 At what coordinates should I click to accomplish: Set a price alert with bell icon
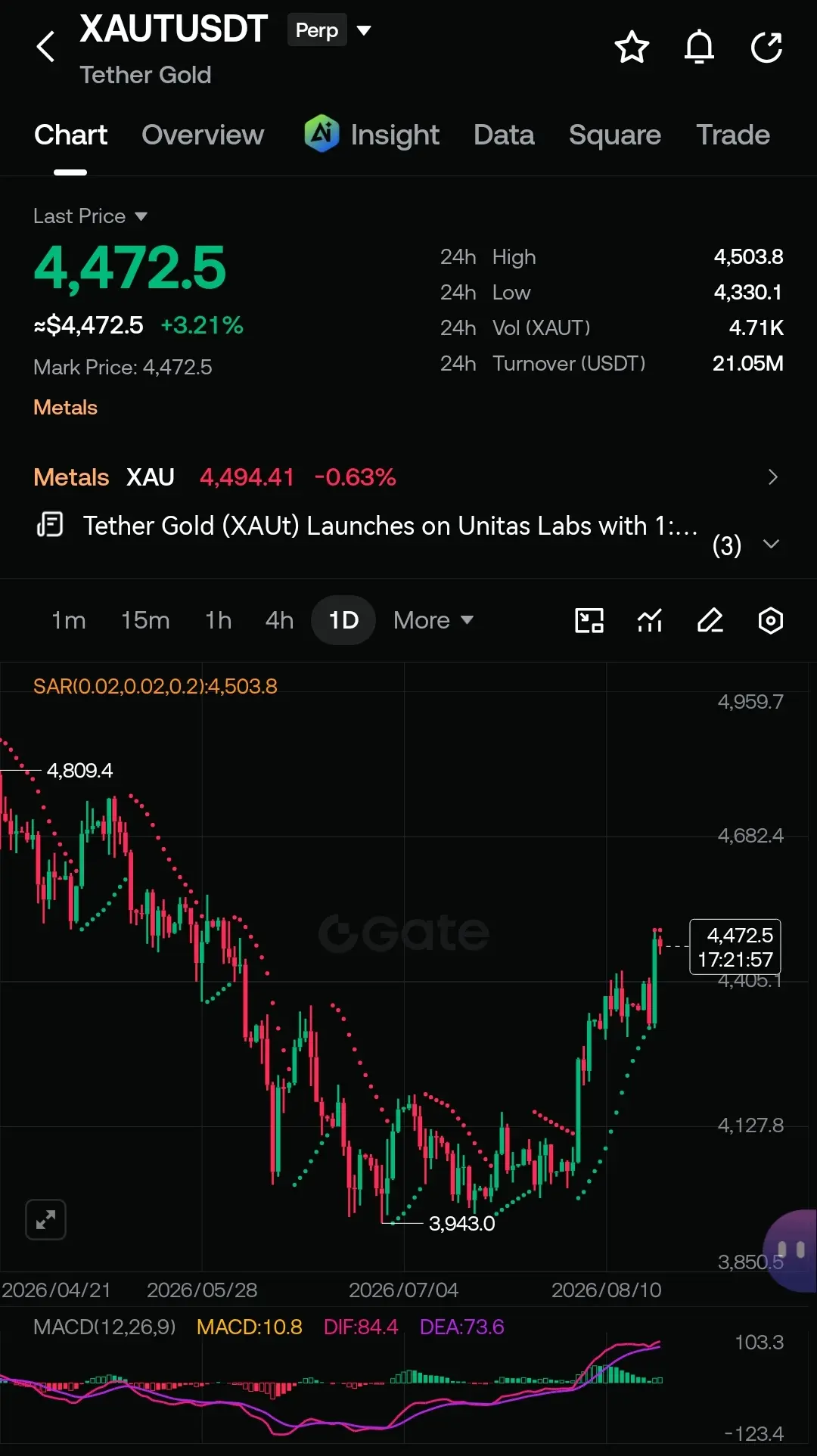coord(699,47)
